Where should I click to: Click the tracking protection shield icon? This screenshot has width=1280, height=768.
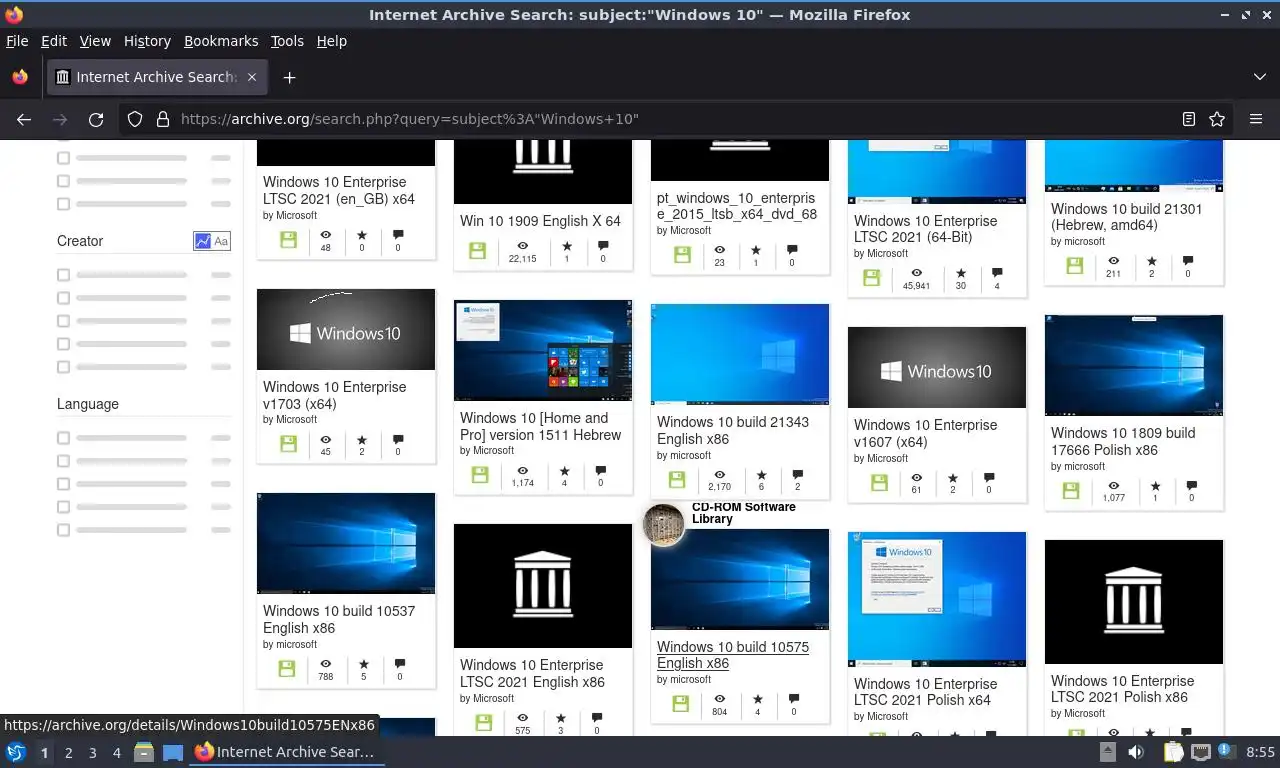[x=135, y=119]
